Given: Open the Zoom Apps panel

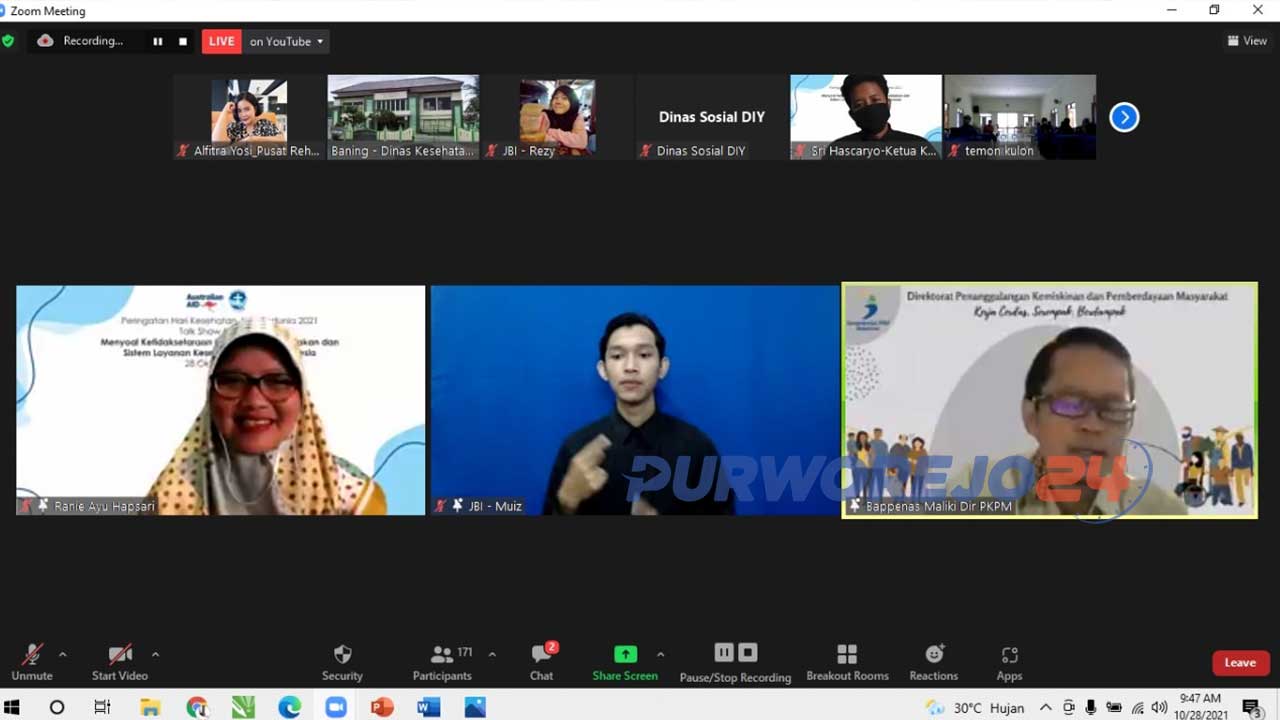Looking at the screenshot, I should [x=1009, y=662].
